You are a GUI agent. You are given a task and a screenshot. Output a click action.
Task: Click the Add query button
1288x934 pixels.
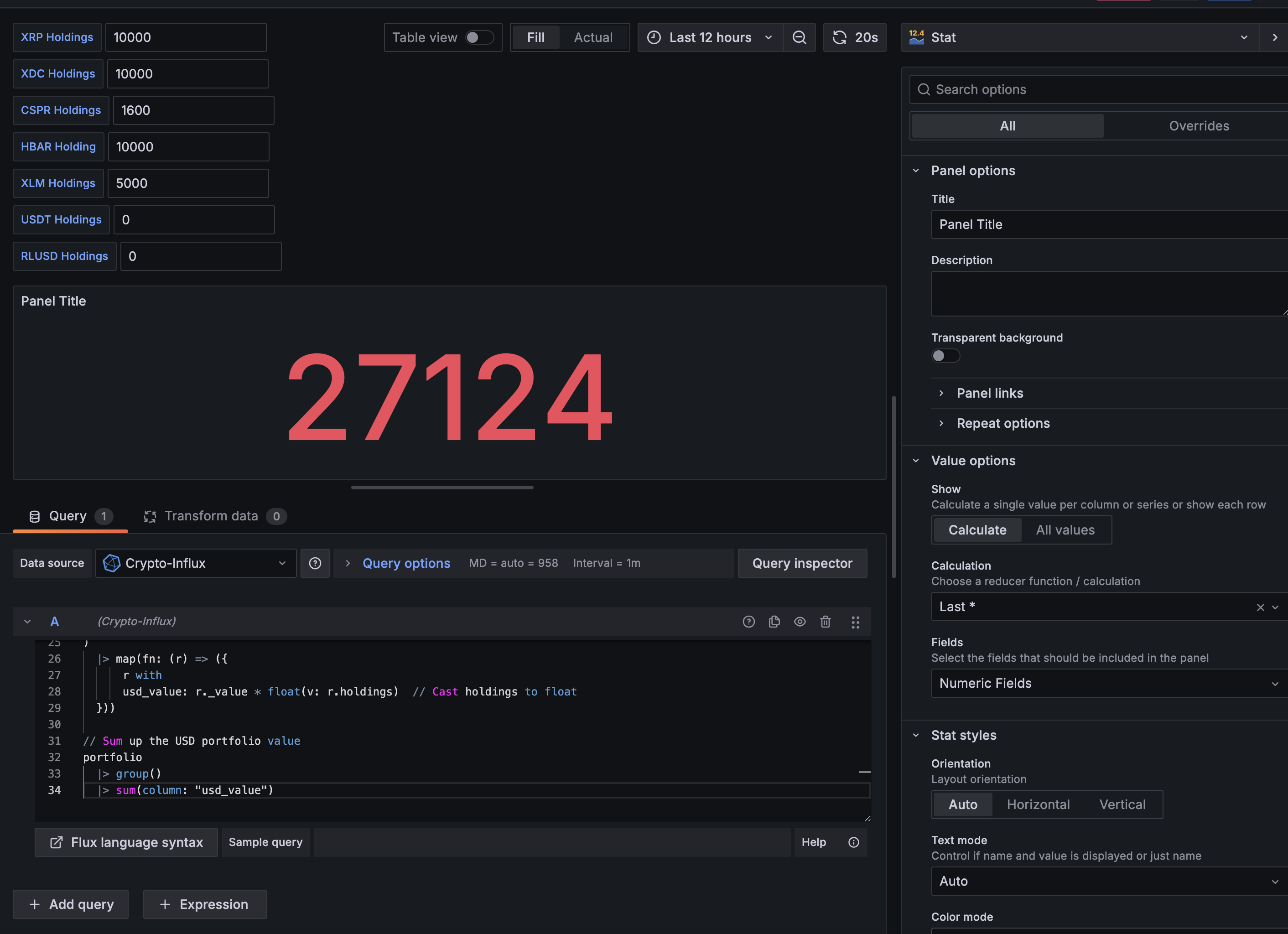tap(71, 904)
